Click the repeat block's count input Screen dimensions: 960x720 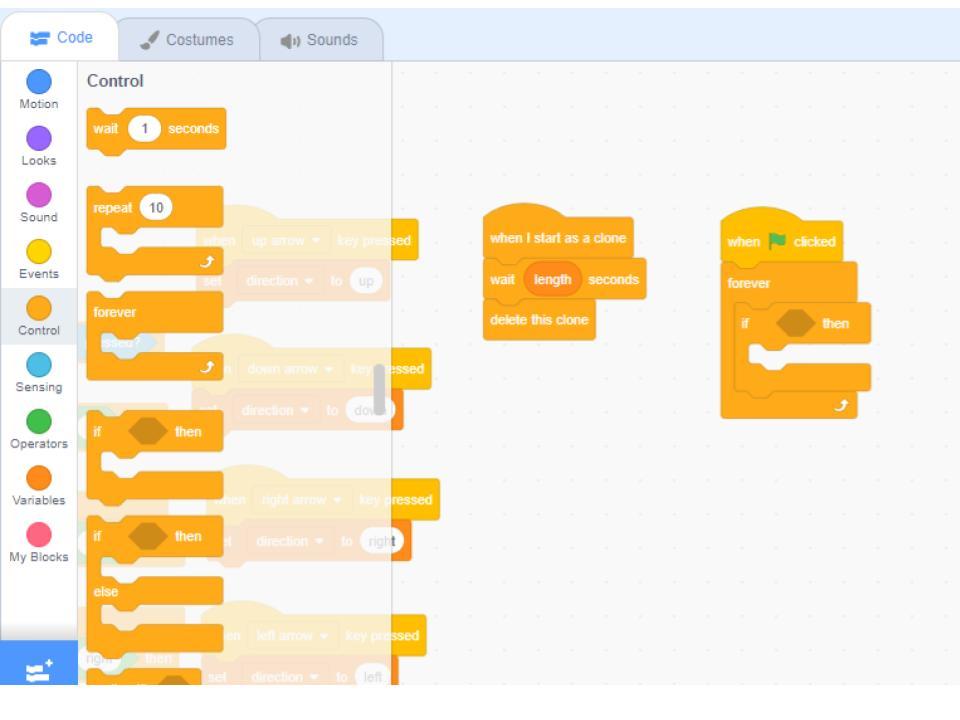coord(155,208)
